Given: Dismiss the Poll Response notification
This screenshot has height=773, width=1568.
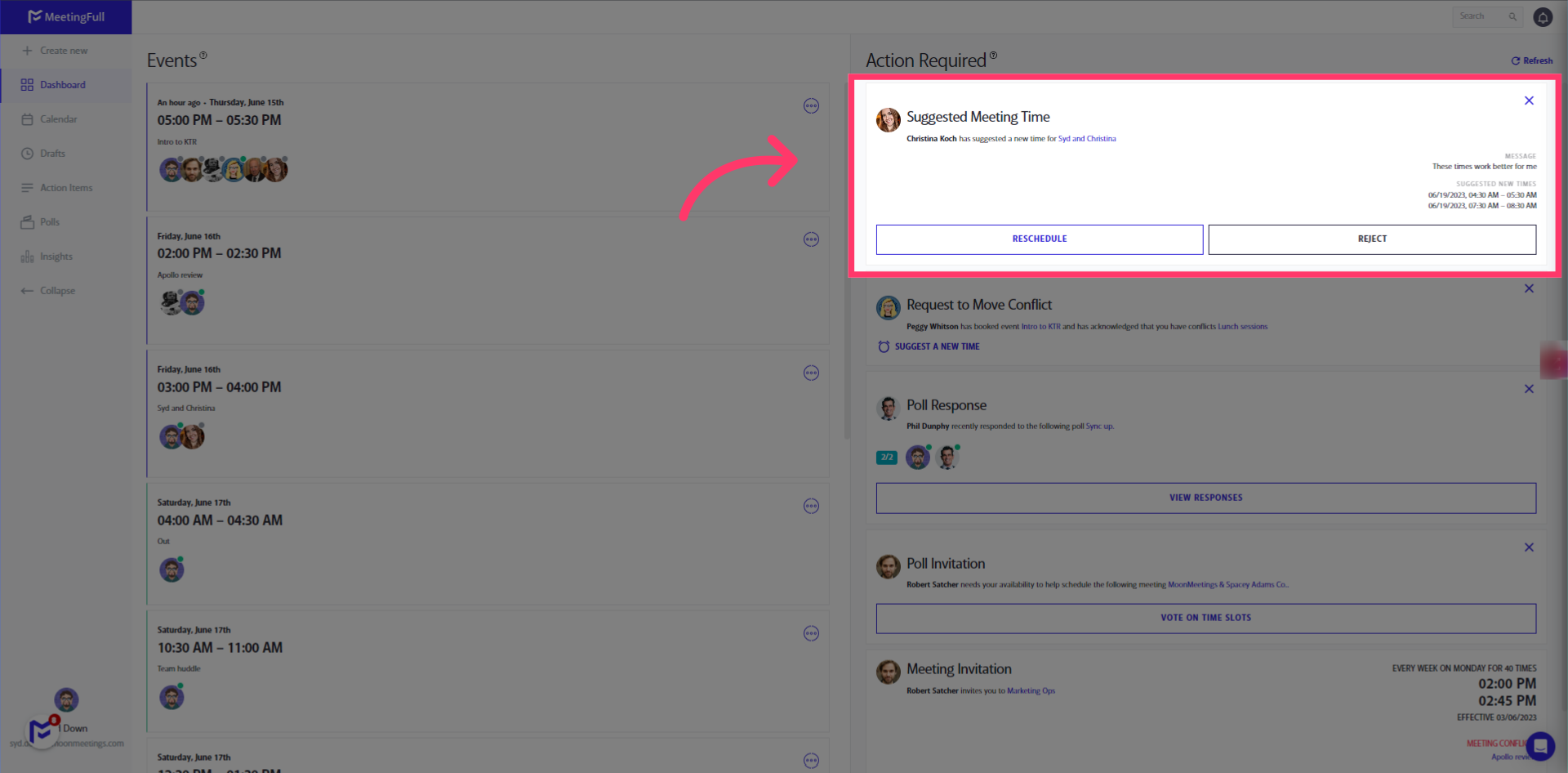Looking at the screenshot, I should coord(1529,389).
